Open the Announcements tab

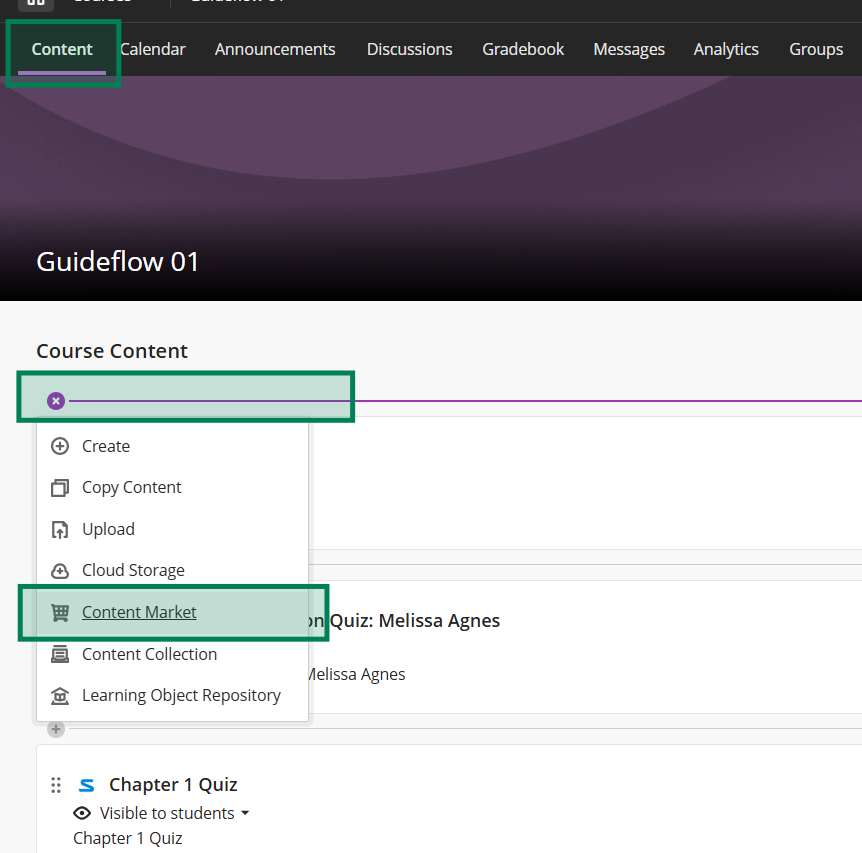point(275,49)
